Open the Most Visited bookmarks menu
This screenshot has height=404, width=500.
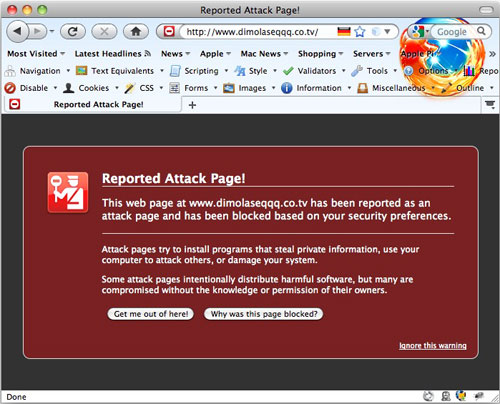click(36, 54)
